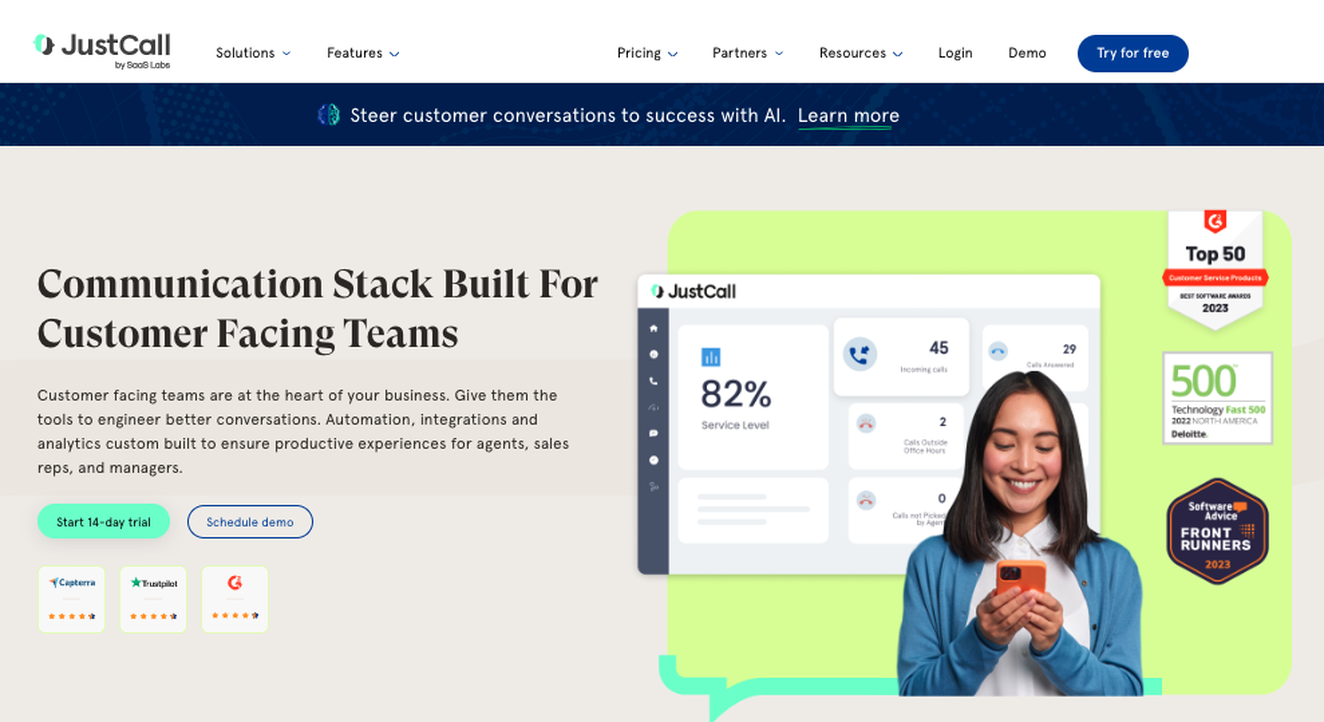
Task: Expand the Pricing dropdown menu
Action: pyautogui.click(x=647, y=53)
